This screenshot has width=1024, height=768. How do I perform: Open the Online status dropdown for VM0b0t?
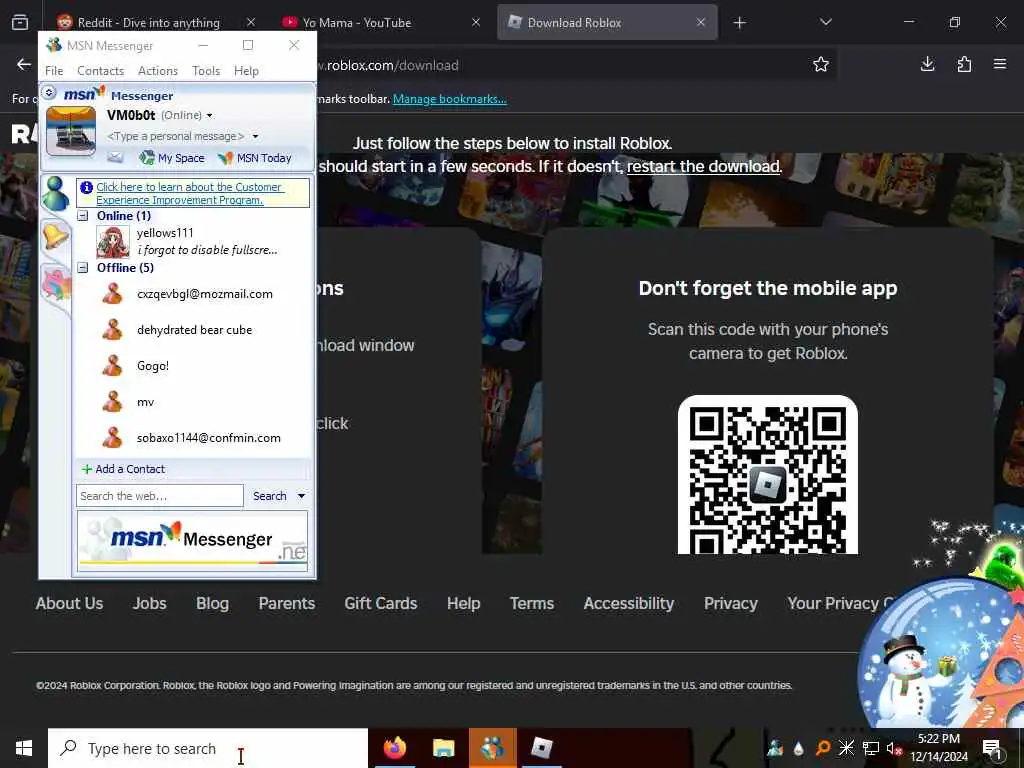pos(209,116)
